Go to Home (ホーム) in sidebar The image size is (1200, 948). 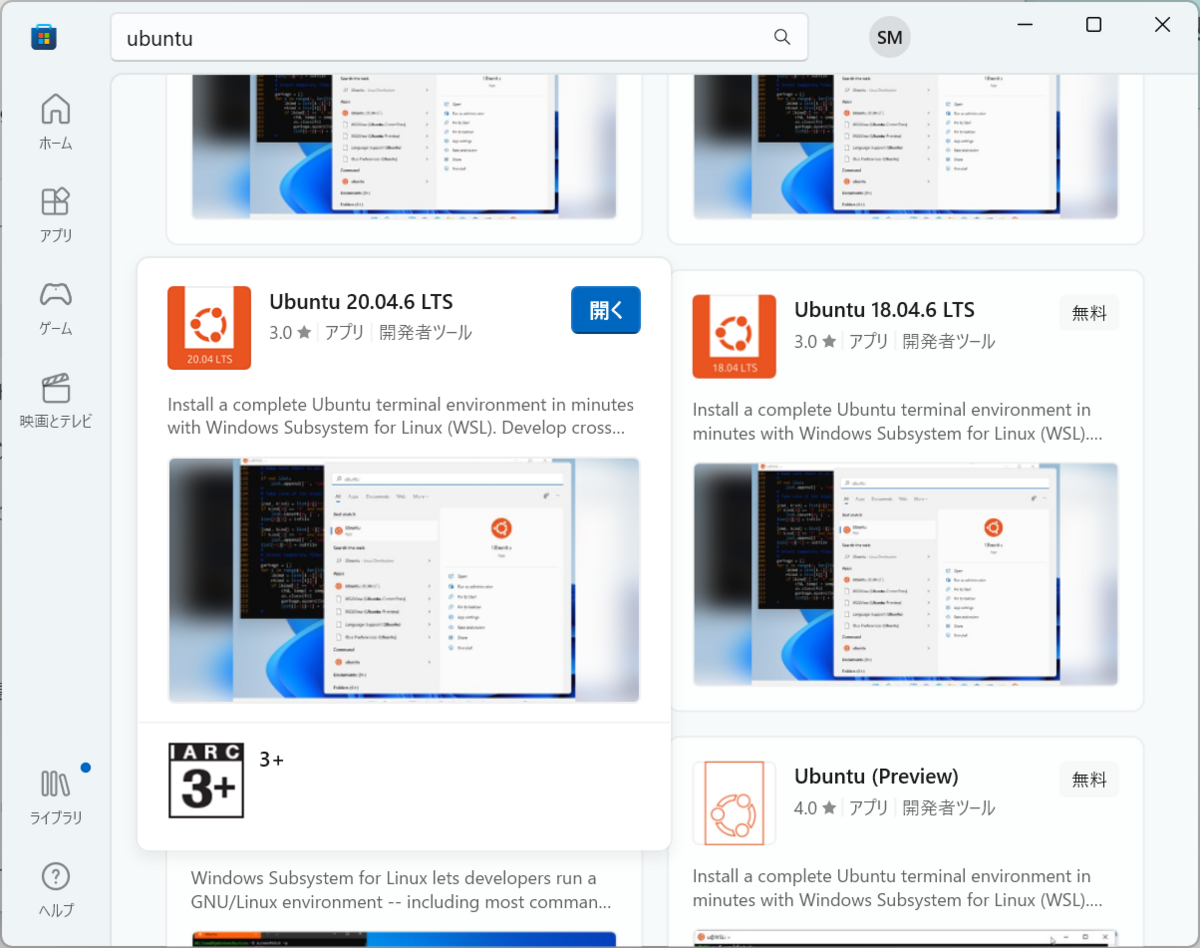coord(56,121)
